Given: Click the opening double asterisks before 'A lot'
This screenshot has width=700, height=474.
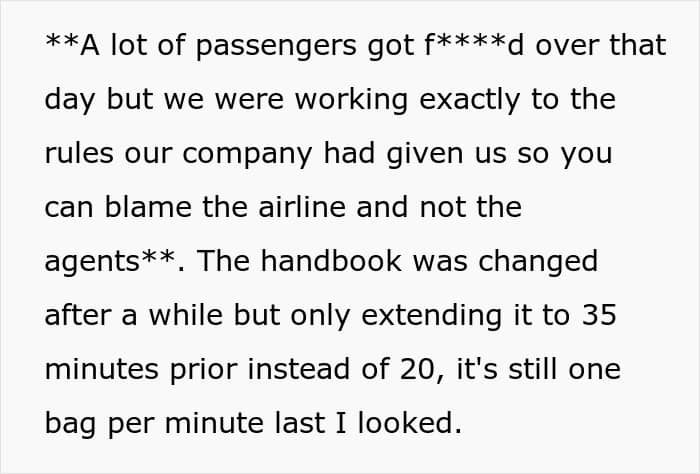Looking at the screenshot, I should pyautogui.click(x=62, y=39).
